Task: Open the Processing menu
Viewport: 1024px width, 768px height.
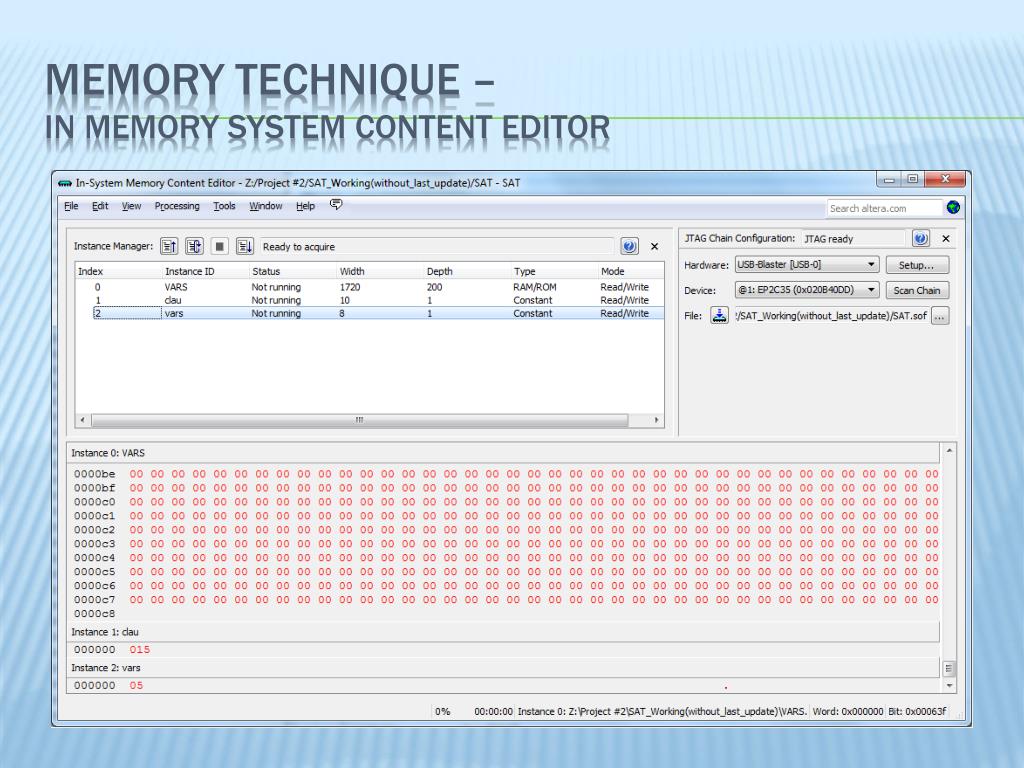Action: (177, 206)
